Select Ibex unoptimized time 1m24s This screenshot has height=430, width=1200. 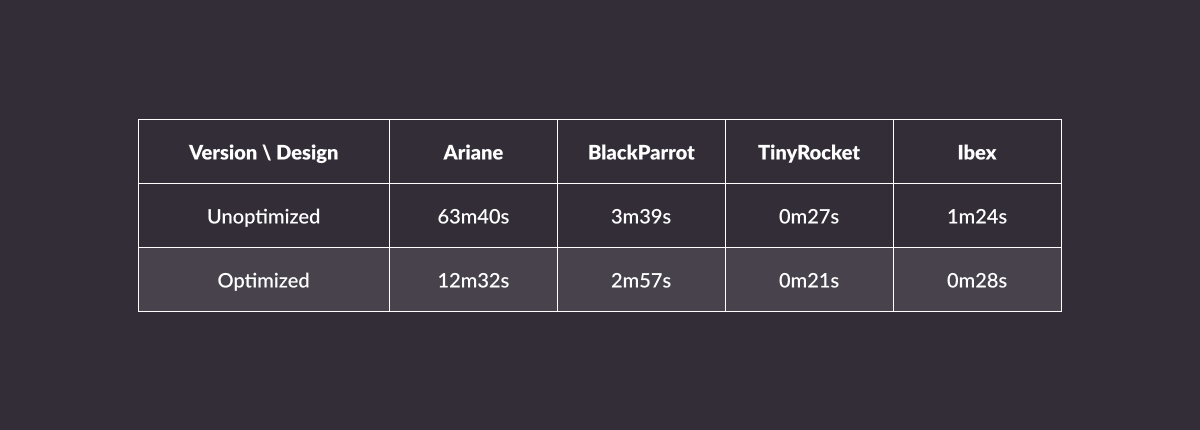click(x=976, y=216)
